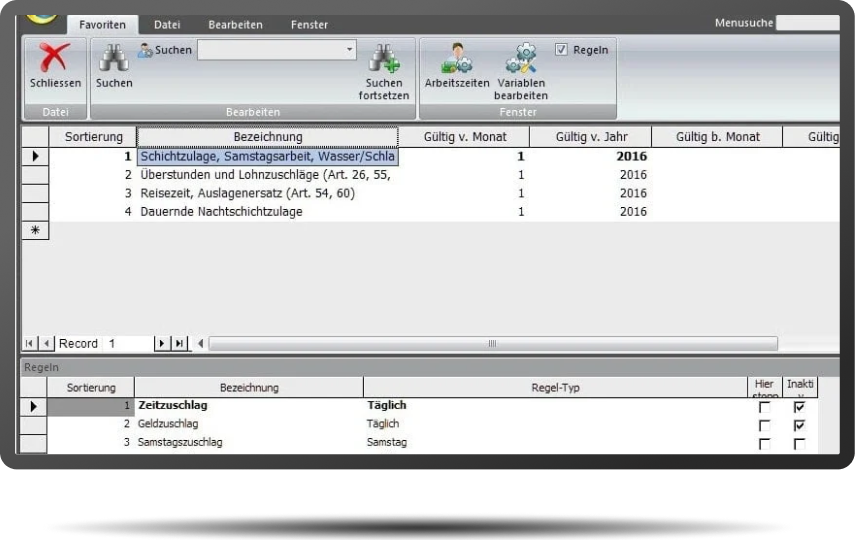
Task: Click year 2016 in Dauernde Nachtschichtzulage row
Action: (x=633, y=212)
